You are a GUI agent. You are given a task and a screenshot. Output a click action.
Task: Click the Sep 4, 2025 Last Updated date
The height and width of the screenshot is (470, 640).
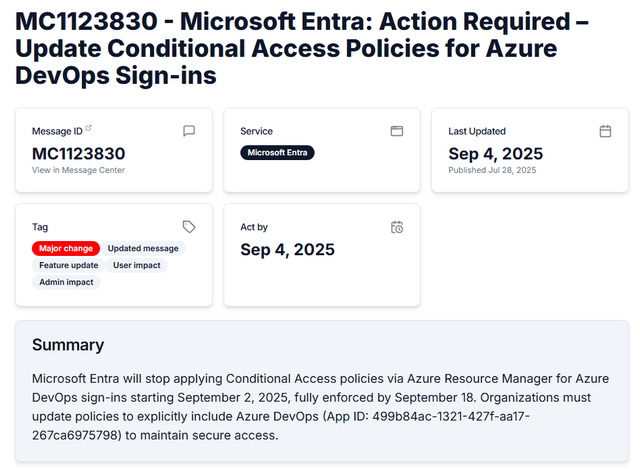click(x=495, y=153)
